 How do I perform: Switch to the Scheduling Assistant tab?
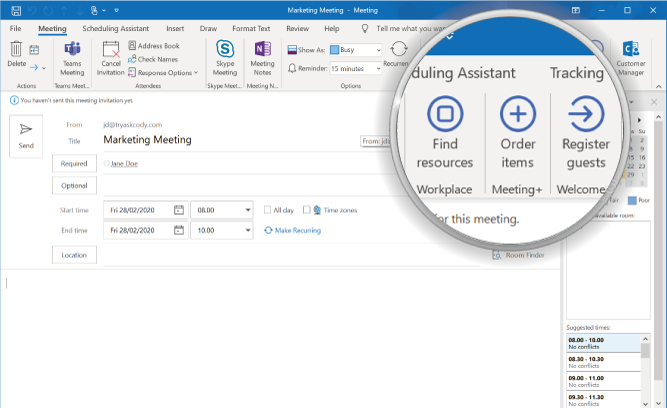click(116, 29)
